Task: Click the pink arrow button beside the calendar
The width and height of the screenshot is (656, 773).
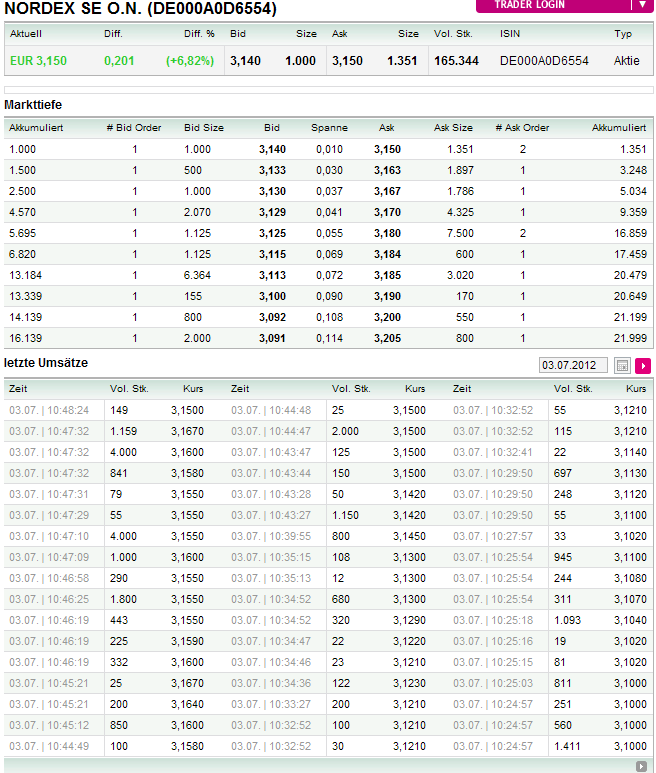Action: point(643,366)
